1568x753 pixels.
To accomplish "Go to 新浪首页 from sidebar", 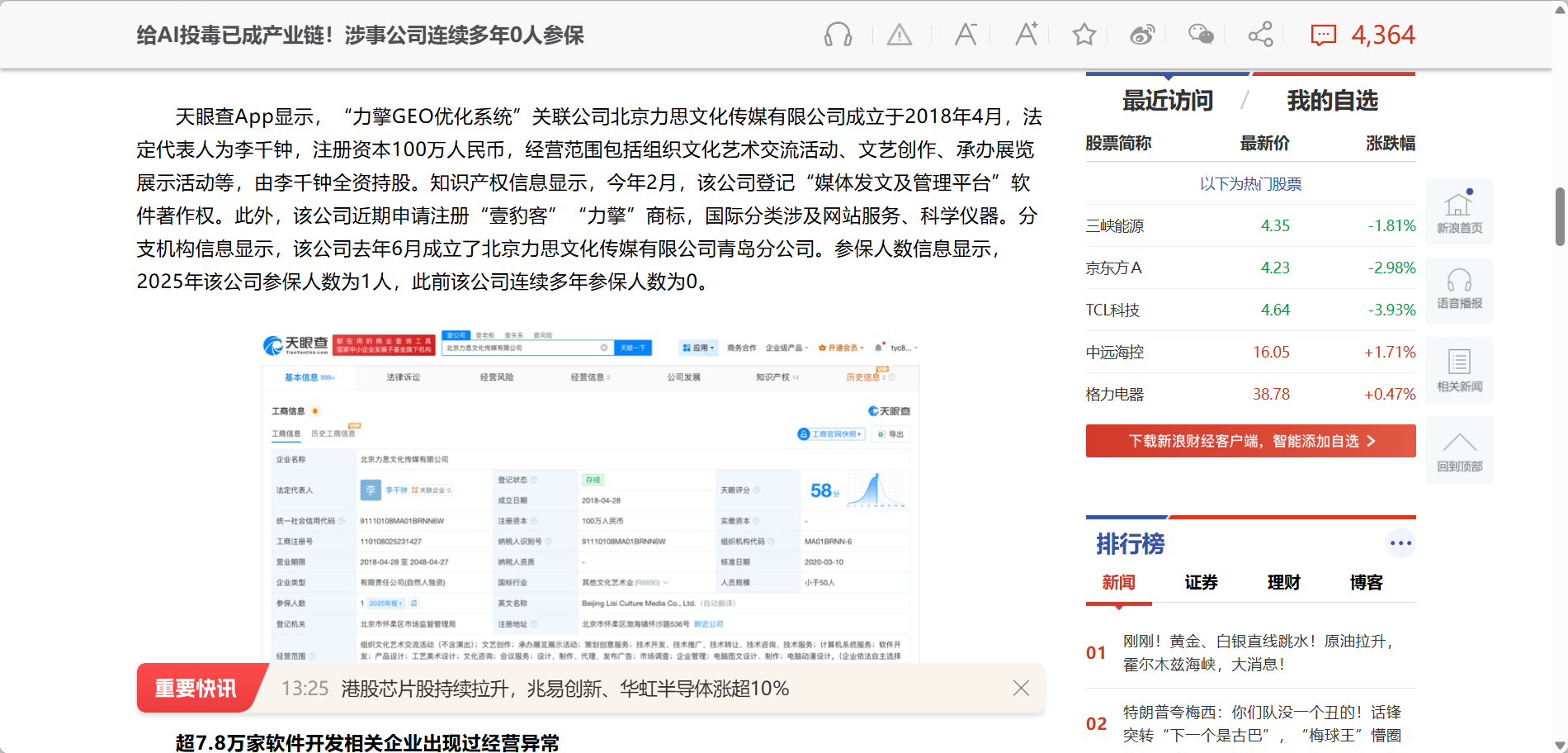I will coord(1459,212).
